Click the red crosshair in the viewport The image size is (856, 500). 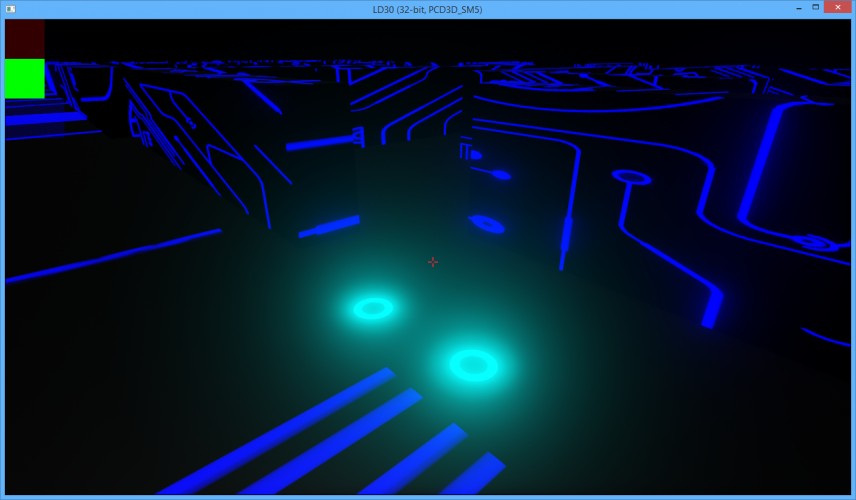pyautogui.click(x=433, y=262)
